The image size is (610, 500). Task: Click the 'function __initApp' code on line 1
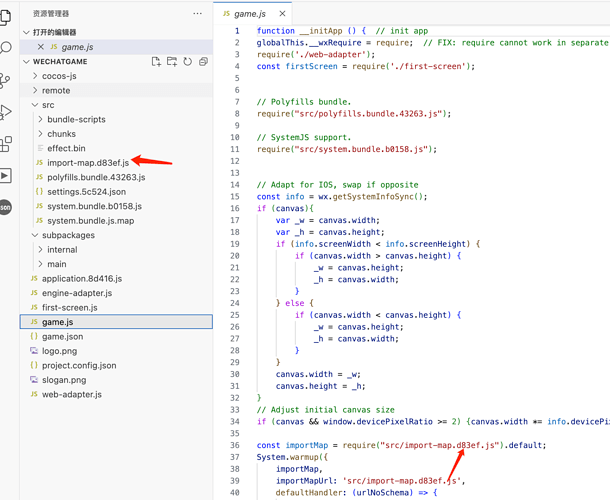299,31
